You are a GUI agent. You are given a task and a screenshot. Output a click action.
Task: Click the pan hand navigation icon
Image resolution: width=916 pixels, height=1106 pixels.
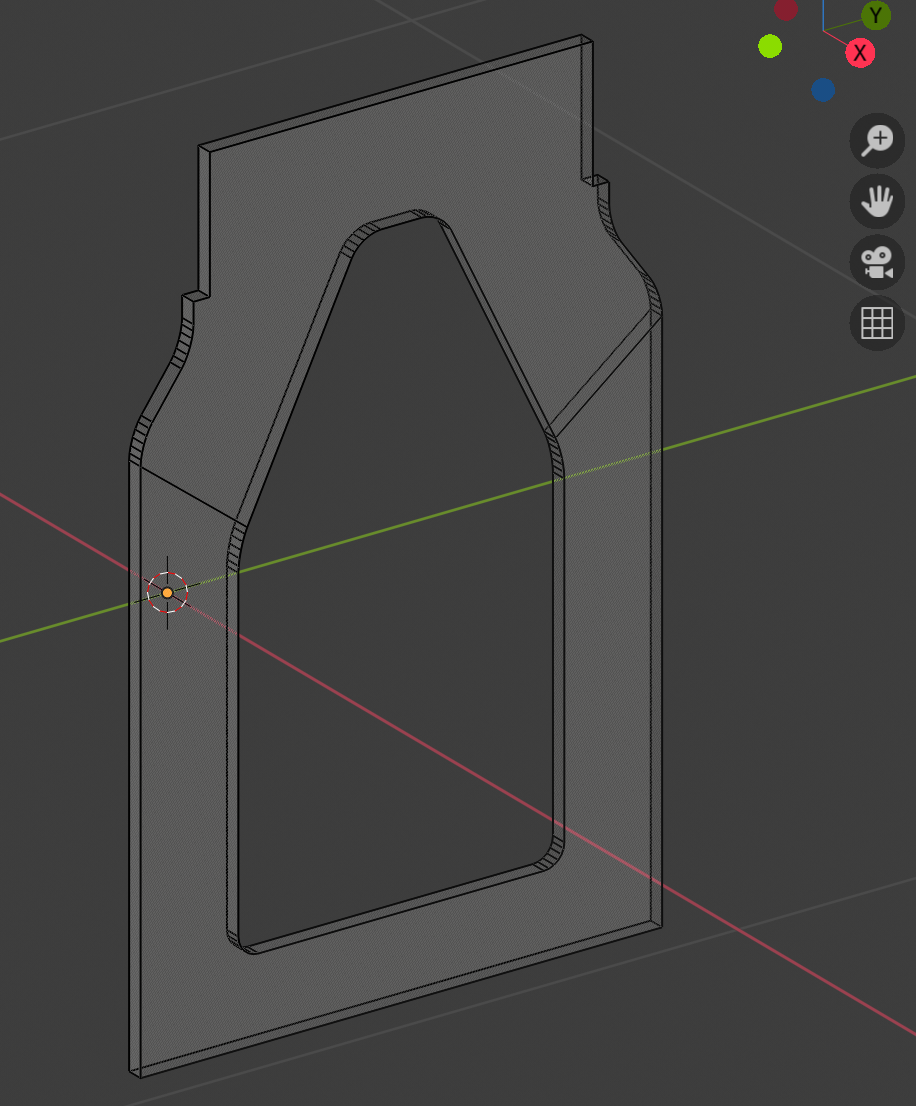(877, 202)
